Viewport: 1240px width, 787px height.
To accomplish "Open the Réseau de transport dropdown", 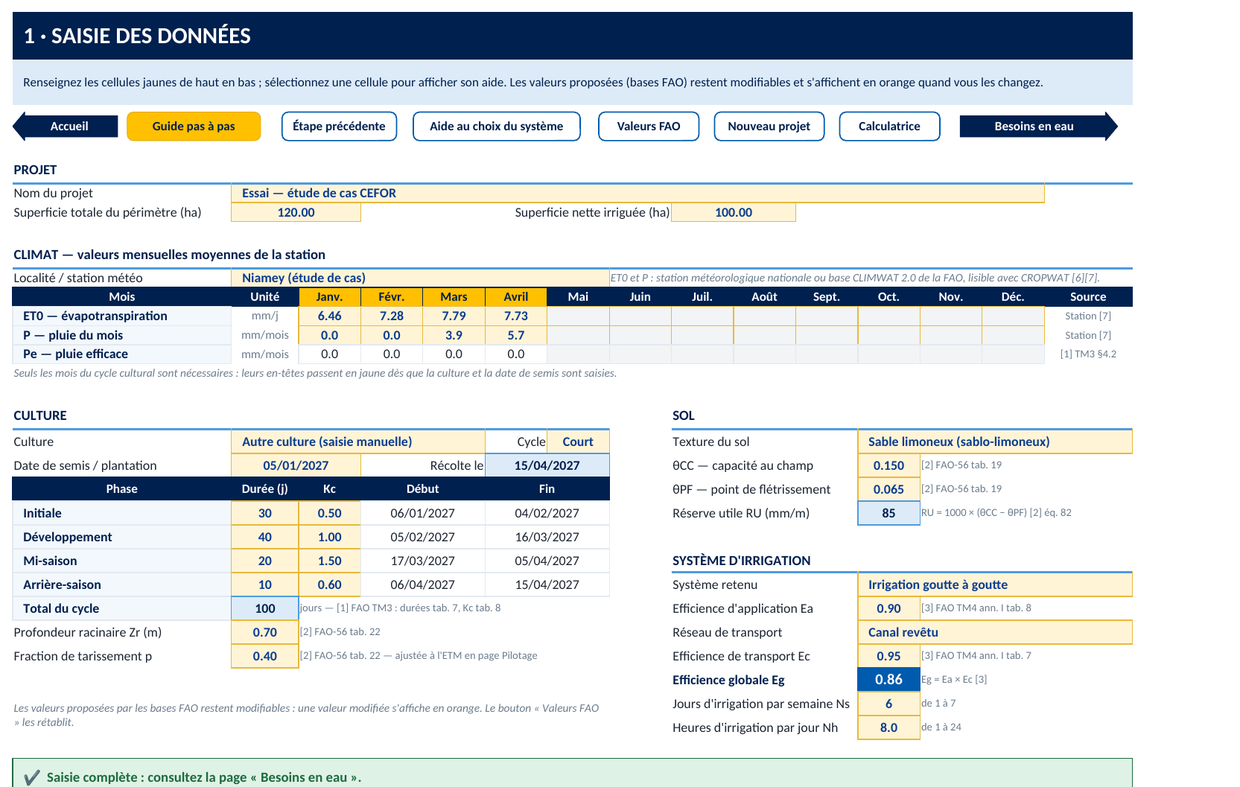I will click(995, 632).
